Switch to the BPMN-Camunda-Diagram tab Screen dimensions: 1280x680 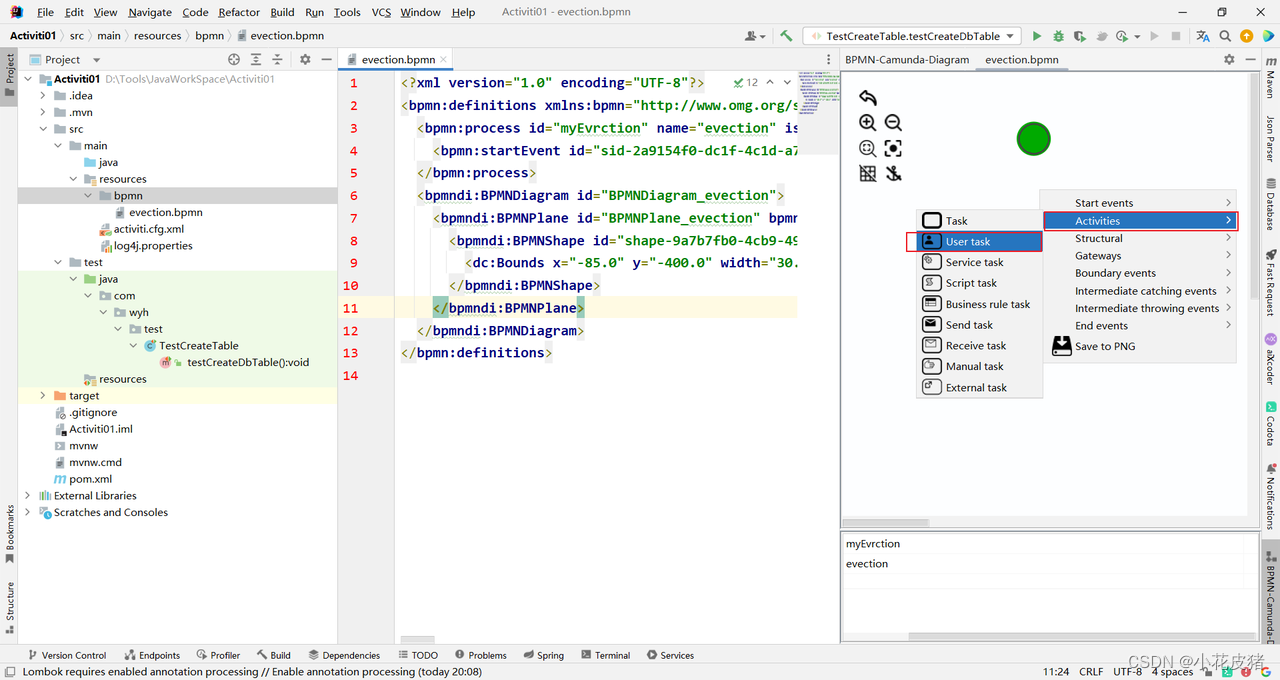pyautogui.click(x=906, y=59)
